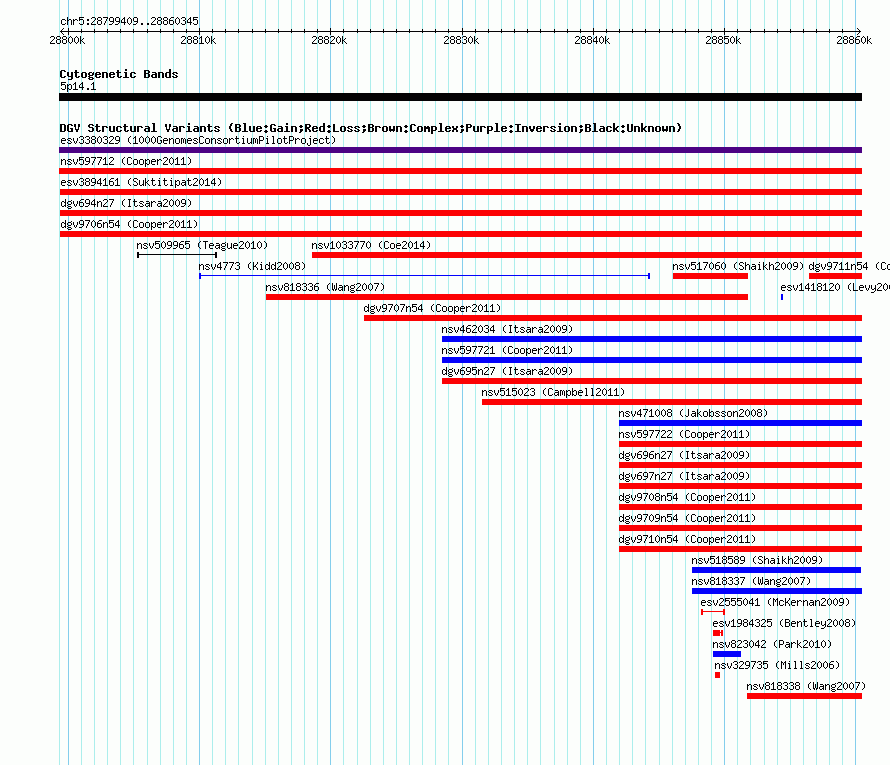Select dgv9707n54 (Cooper2011) label
This screenshot has height=765, width=890.
click(x=433, y=308)
